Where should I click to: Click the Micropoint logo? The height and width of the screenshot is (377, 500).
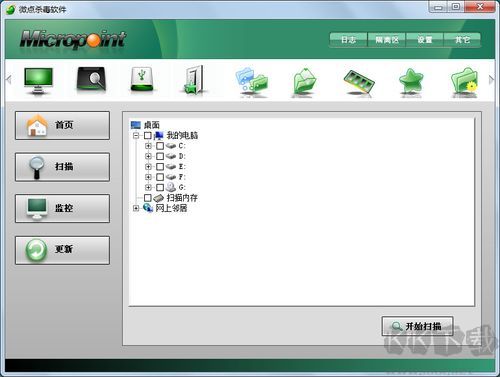73,40
